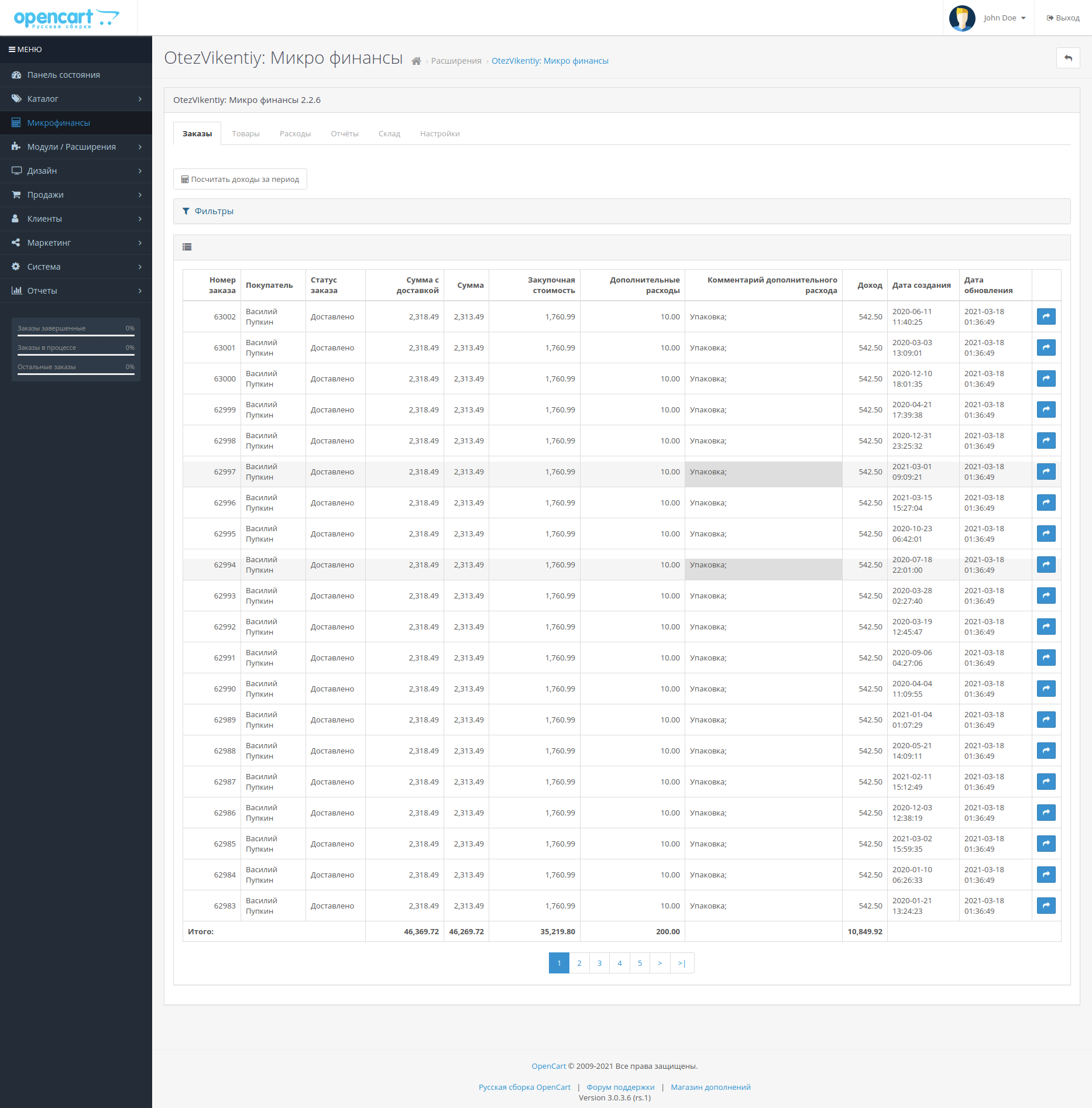Image resolution: width=1092 pixels, height=1108 pixels.
Task: Open order 63002 with blue arrow button
Action: coord(1046,316)
